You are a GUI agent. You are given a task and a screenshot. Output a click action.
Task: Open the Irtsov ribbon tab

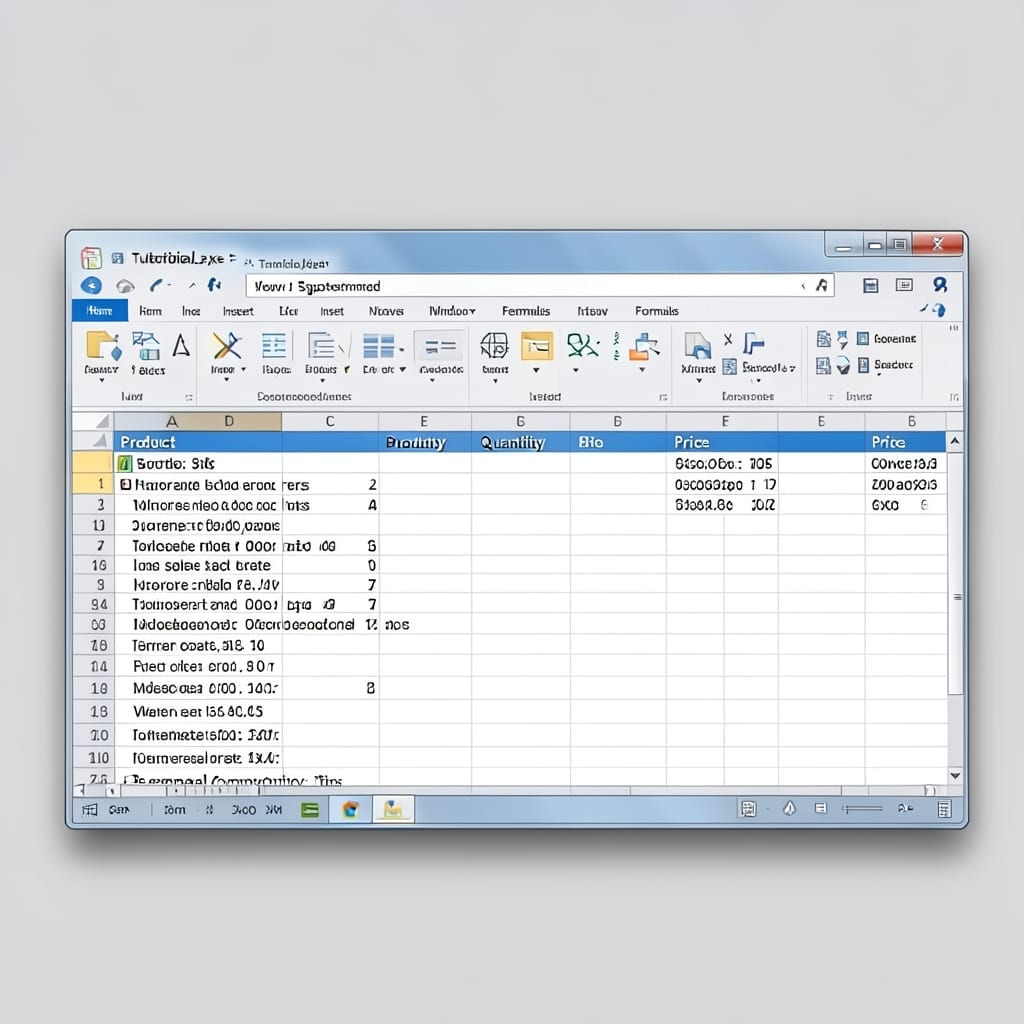click(x=592, y=312)
